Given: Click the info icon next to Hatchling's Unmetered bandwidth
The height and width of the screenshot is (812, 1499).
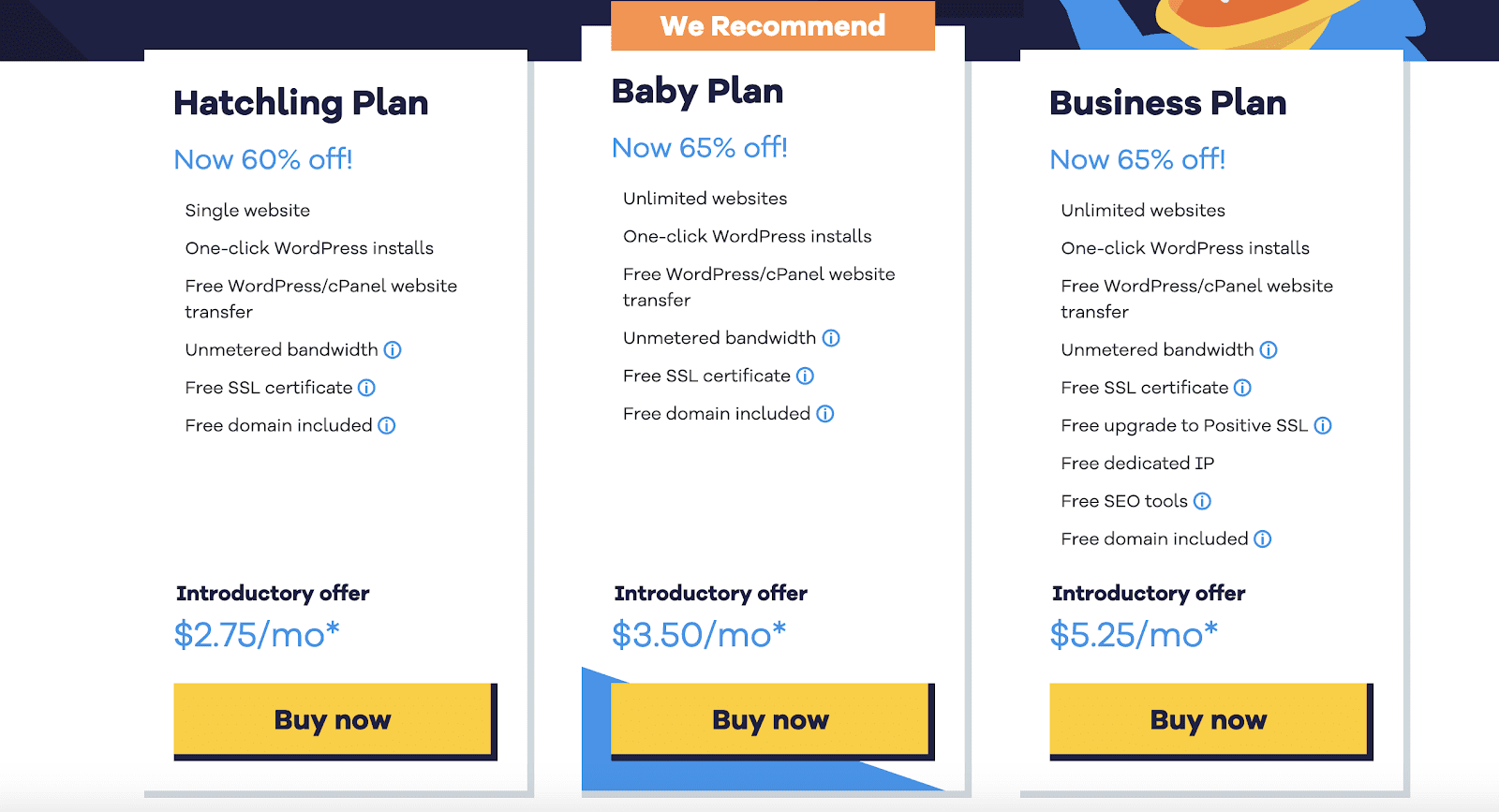Looking at the screenshot, I should (x=394, y=349).
